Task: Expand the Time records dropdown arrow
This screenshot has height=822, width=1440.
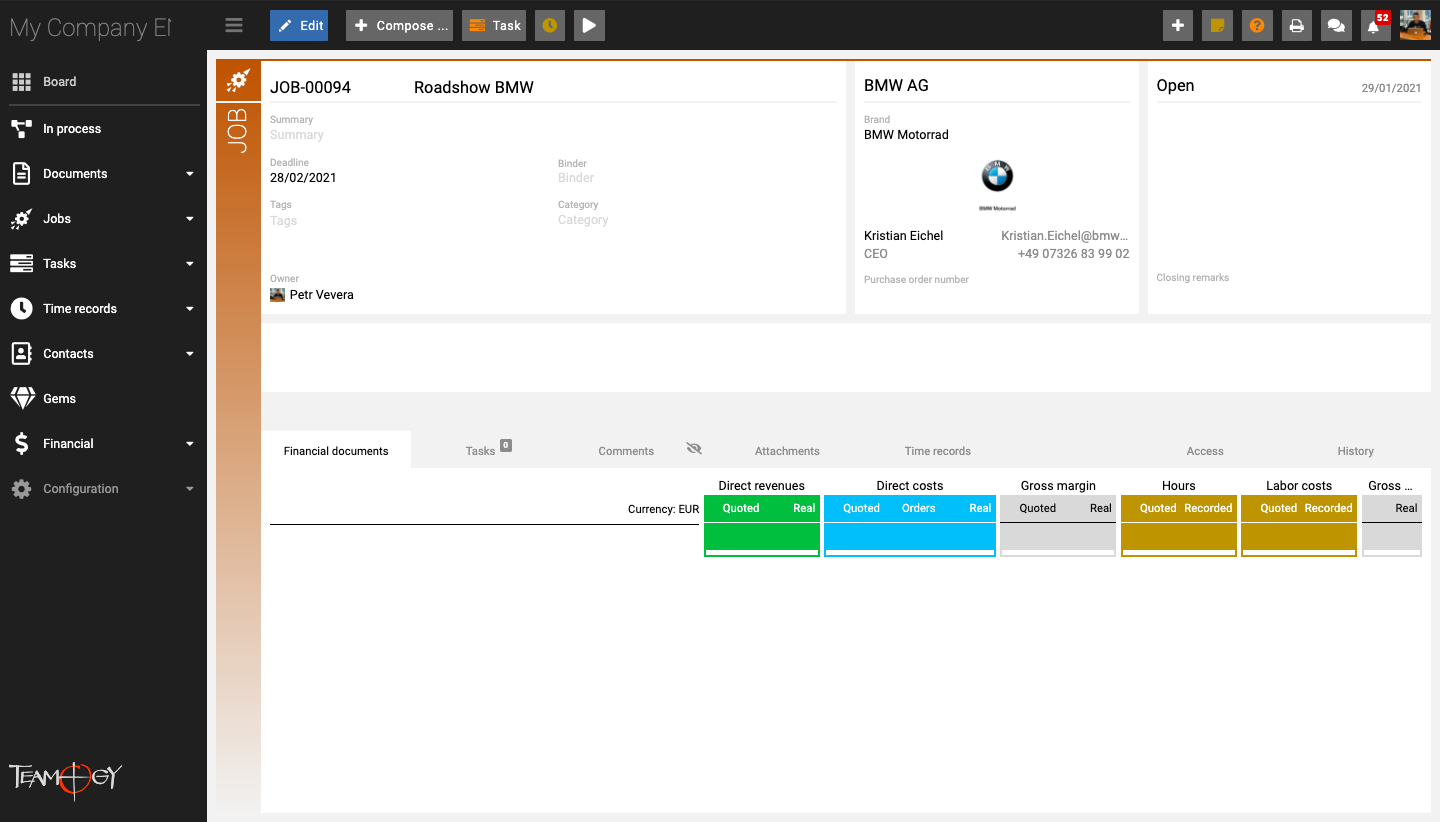Action: tap(190, 309)
